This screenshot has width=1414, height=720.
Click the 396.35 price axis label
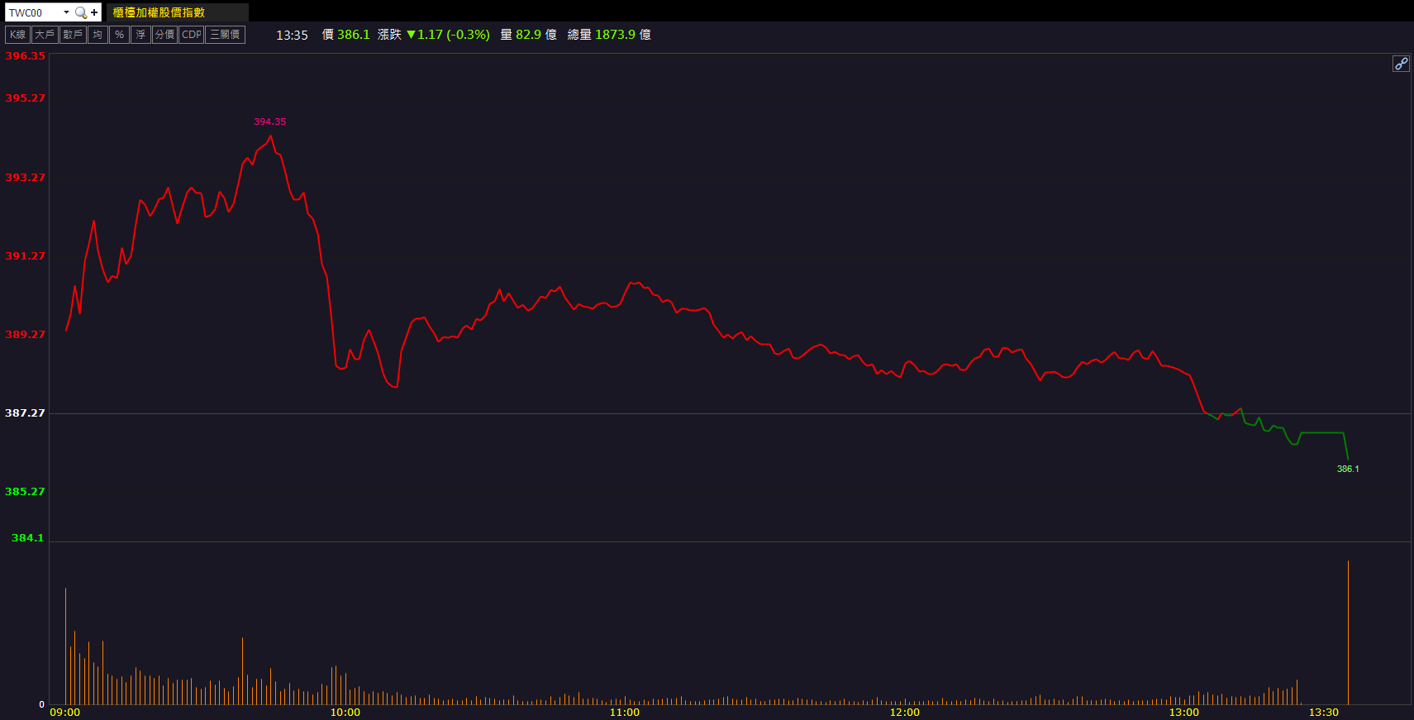tap(25, 56)
